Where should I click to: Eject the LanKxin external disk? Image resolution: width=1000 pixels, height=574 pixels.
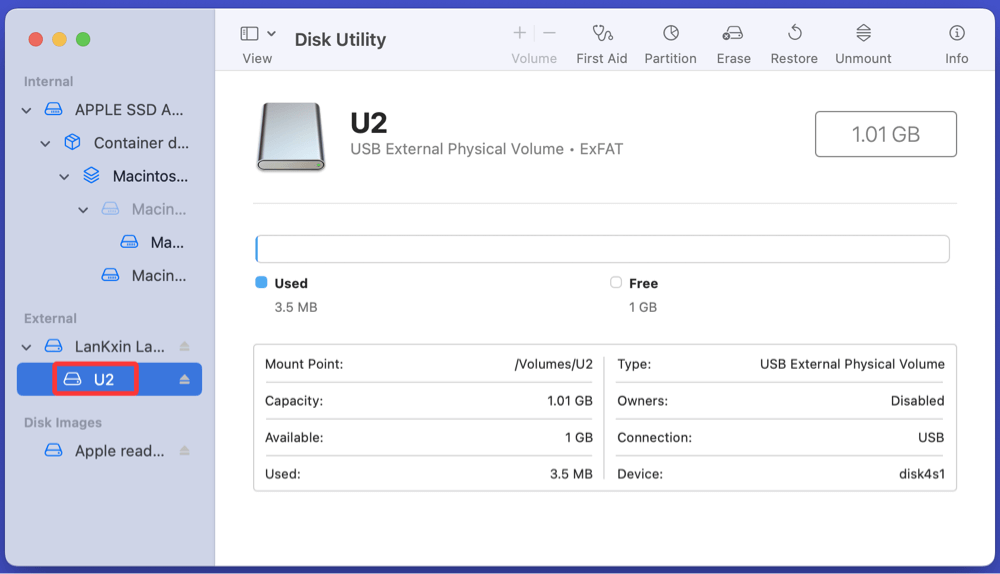pos(184,347)
